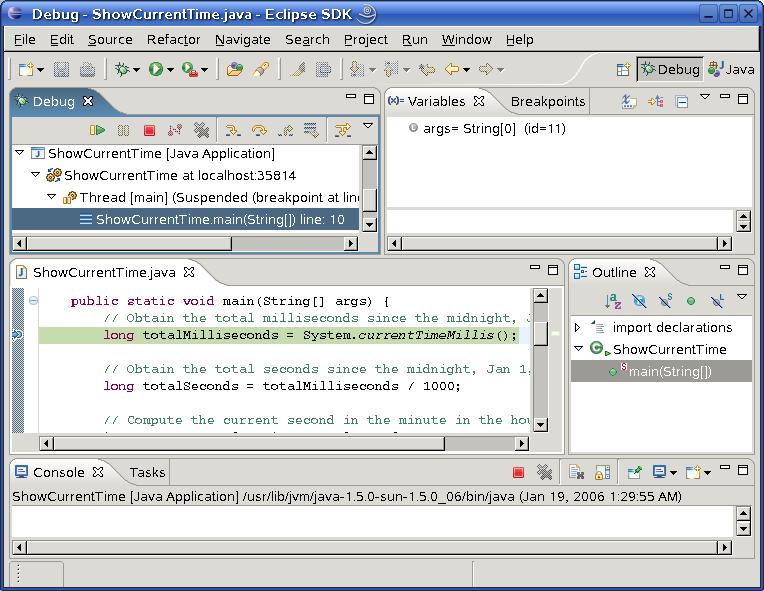The width and height of the screenshot is (764, 591).
Task: Click the Drop to Frame icon
Action: pyautogui.click(x=311, y=130)
